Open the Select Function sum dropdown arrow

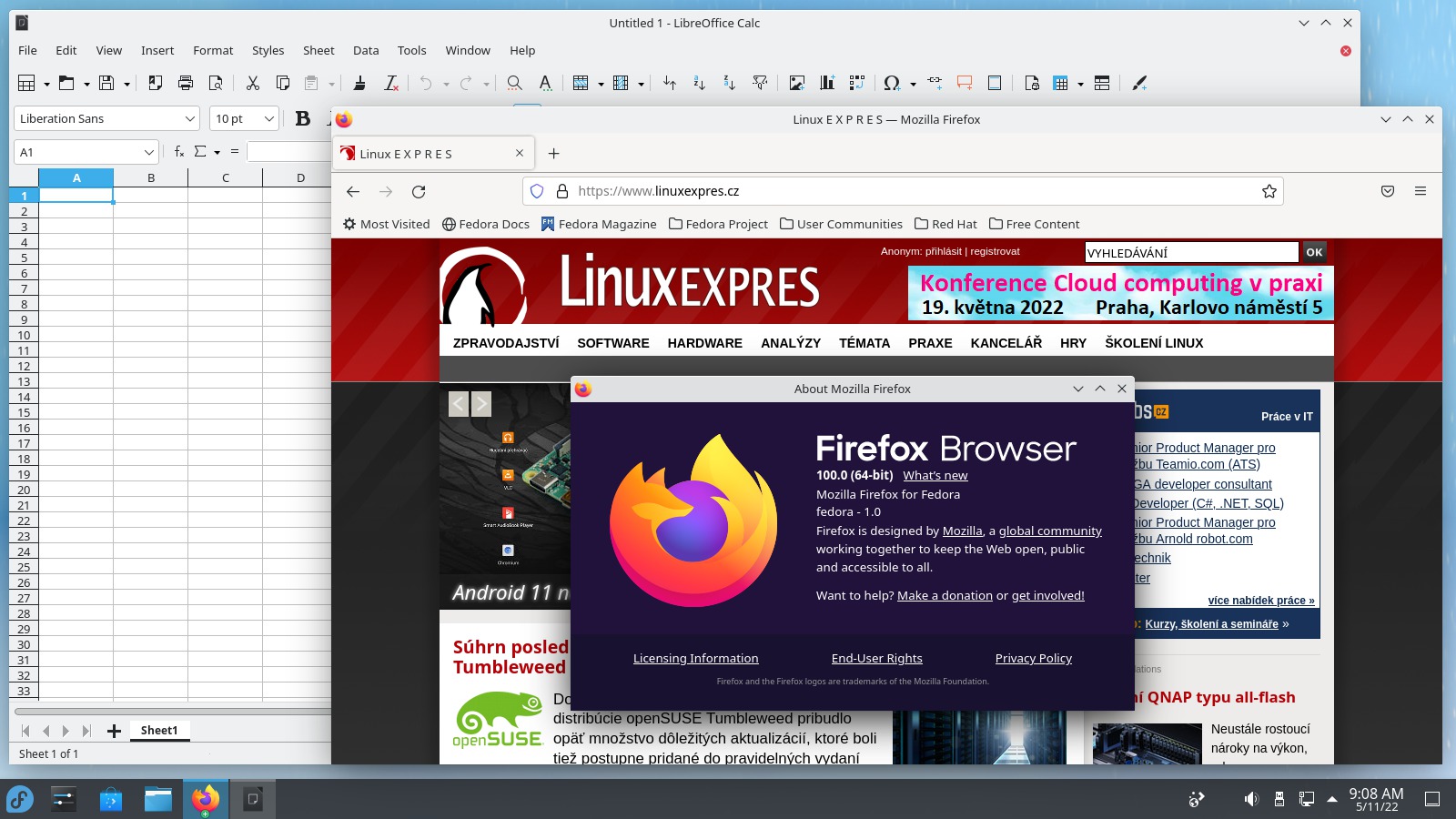click(217, 152)
